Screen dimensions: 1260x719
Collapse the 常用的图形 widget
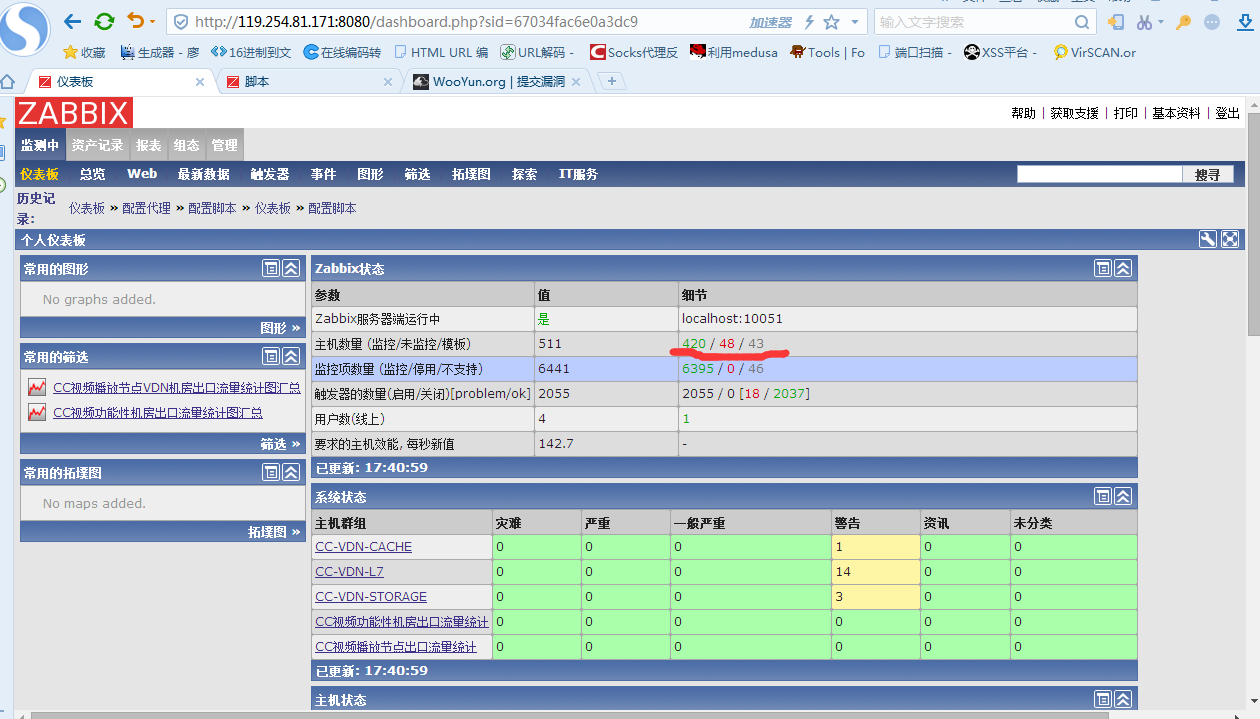(x=291, y=268)
